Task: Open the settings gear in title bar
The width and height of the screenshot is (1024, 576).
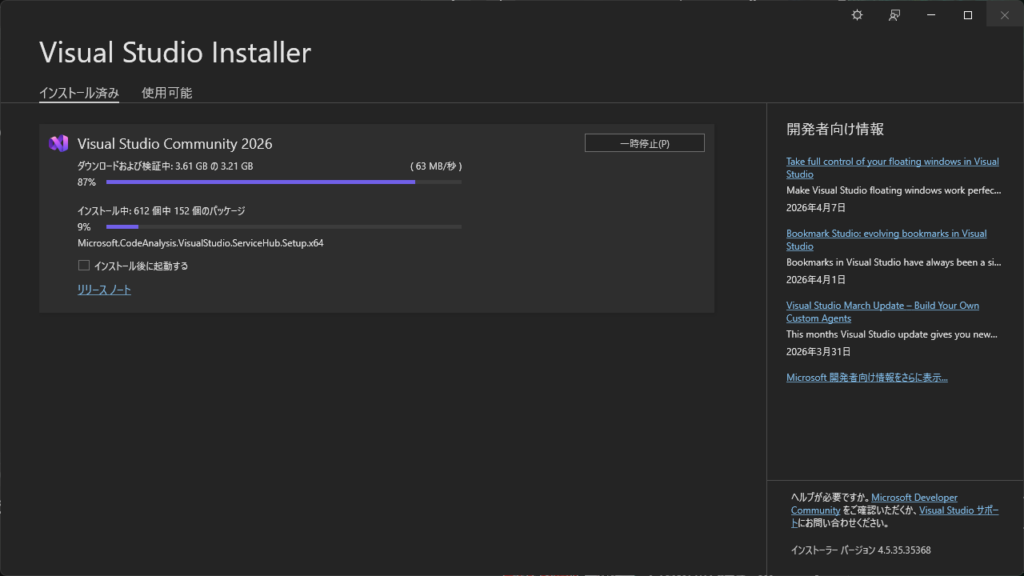Action: (x=857, y=15)
